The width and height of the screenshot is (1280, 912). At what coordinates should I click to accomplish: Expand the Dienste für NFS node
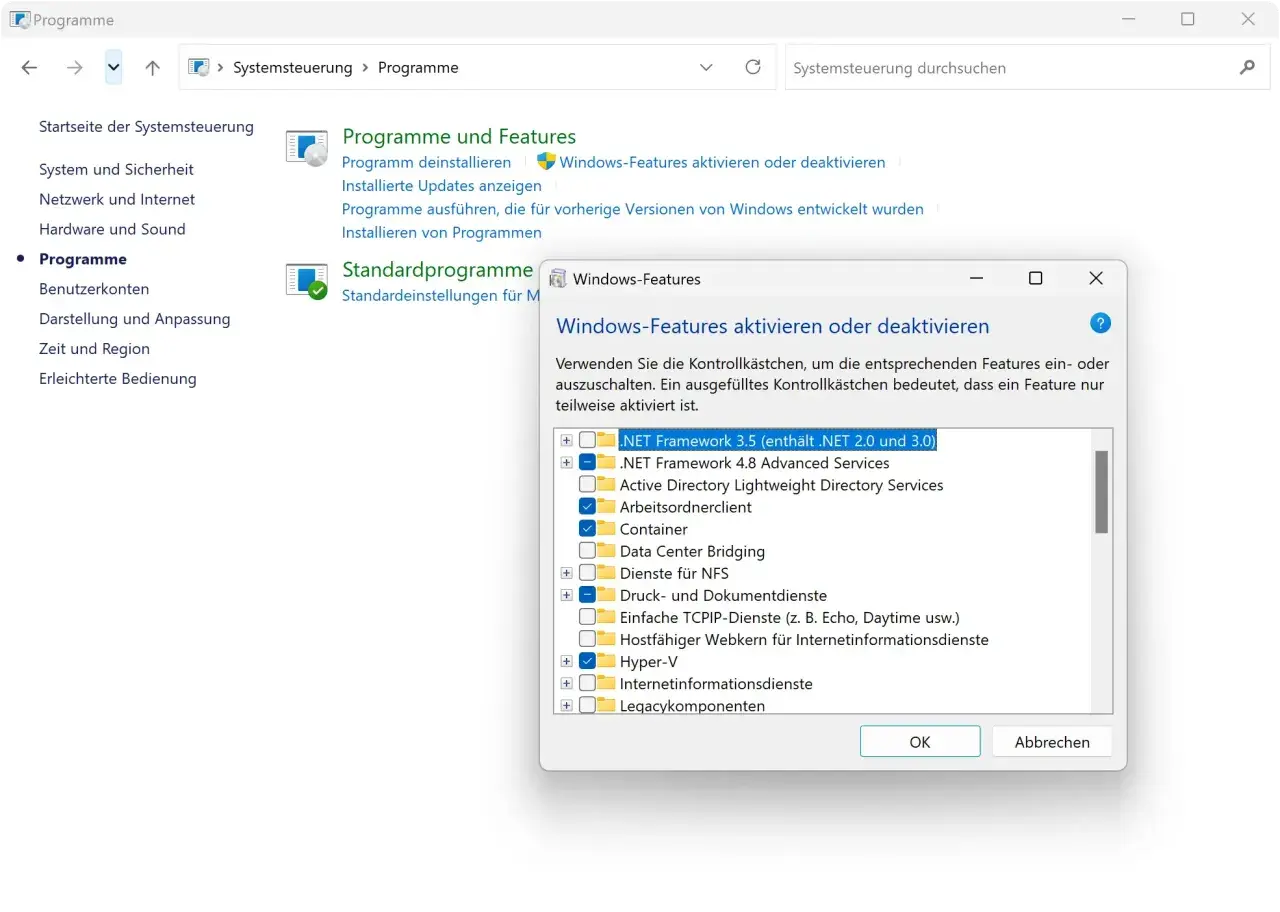coord(567,573)
